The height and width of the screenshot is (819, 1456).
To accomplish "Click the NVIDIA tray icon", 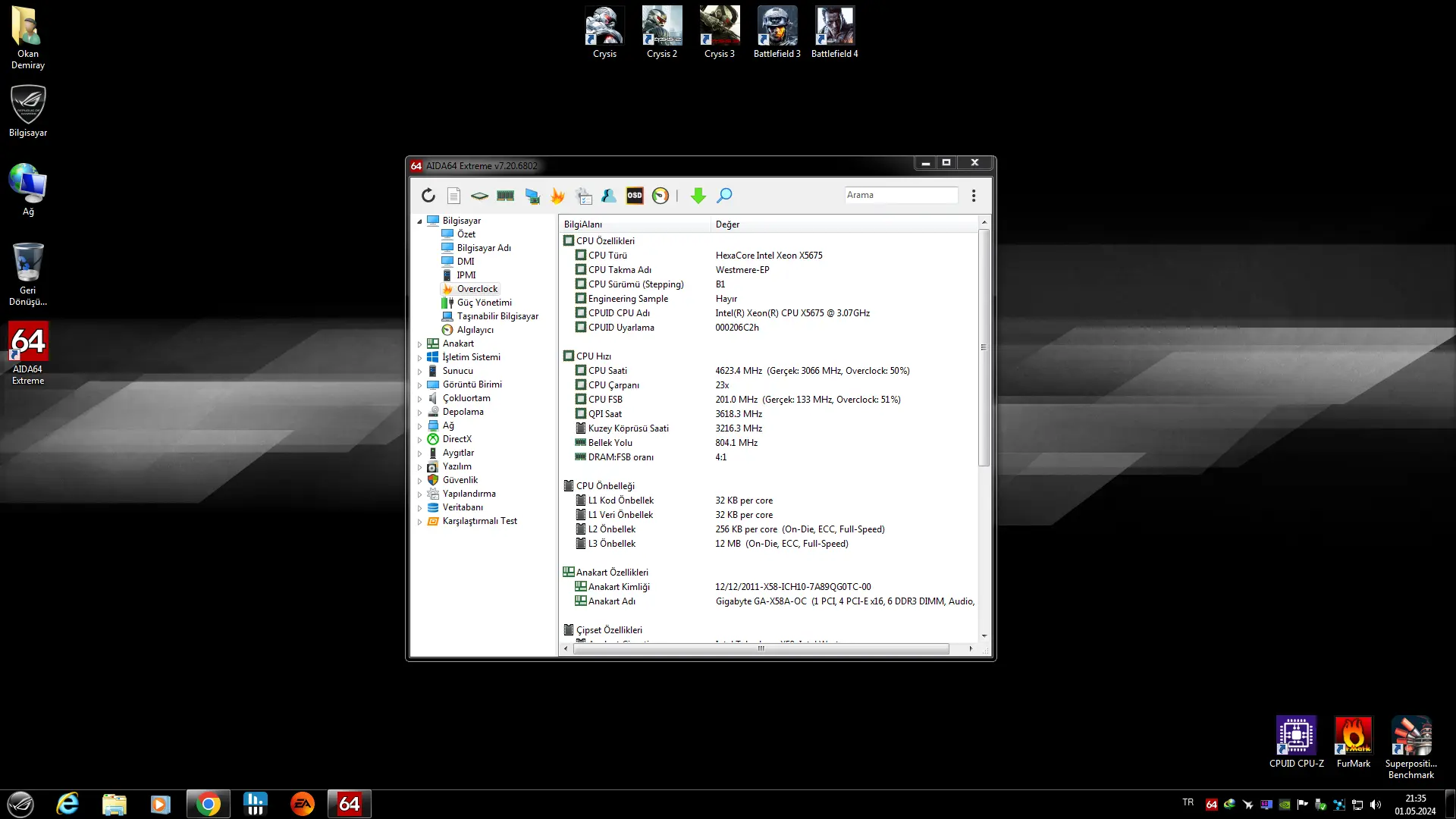I will [x=1285, y=805].
